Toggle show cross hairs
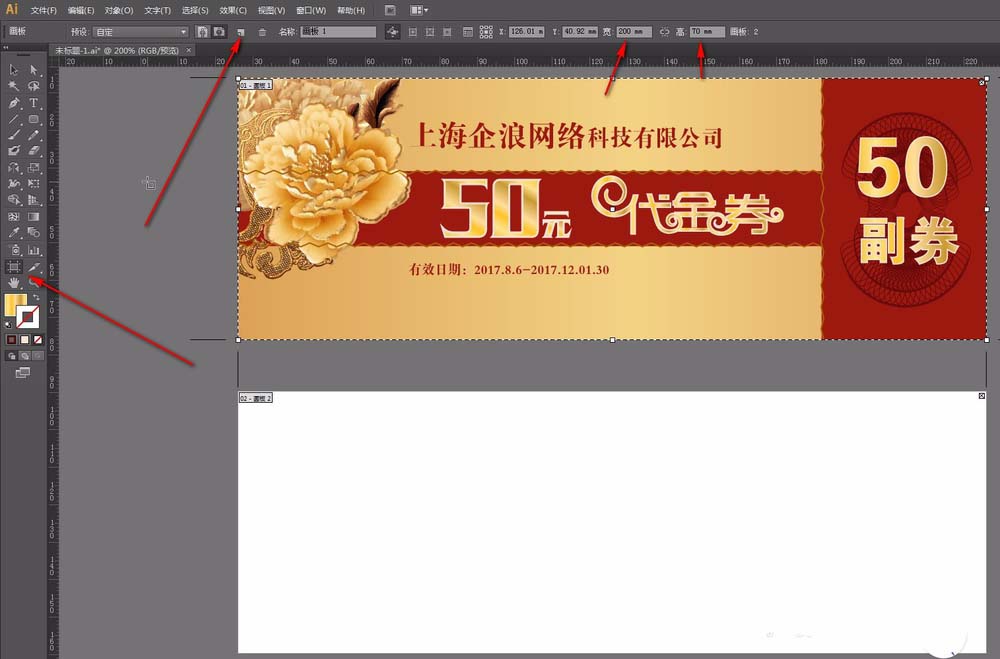 tap(430, 32)
